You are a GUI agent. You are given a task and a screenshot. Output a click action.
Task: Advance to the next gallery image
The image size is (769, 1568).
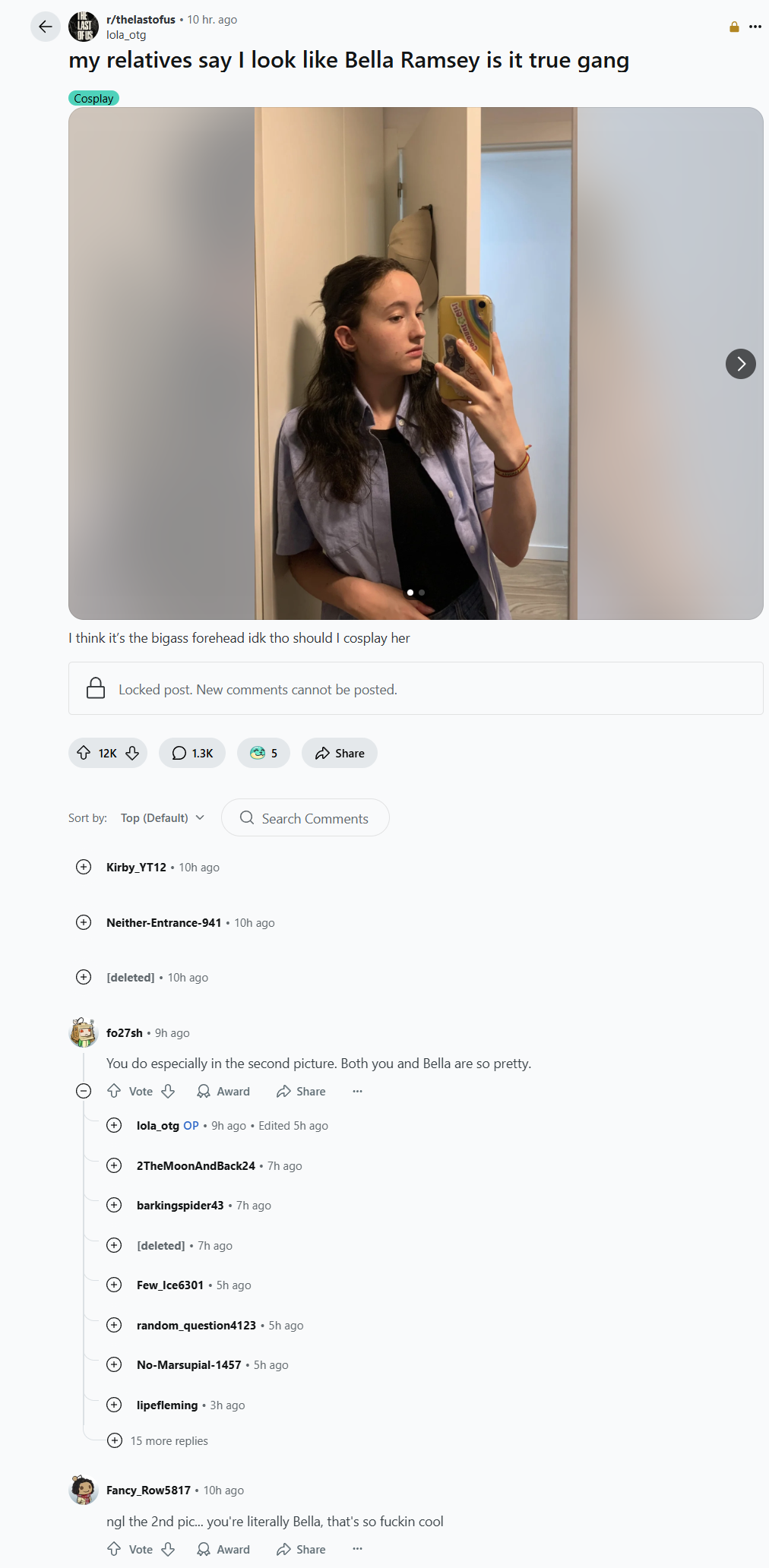[x=740, y=364]
